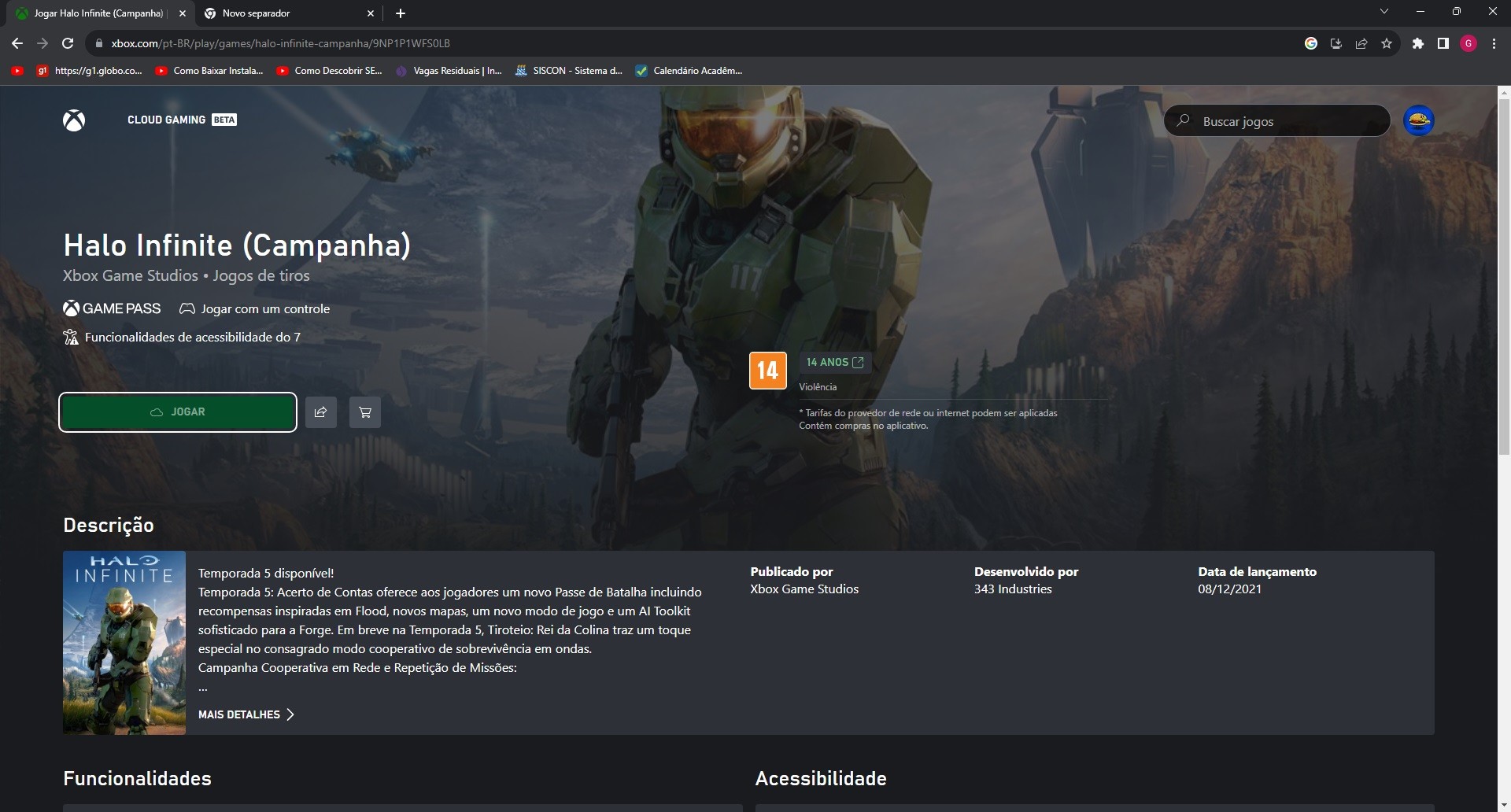Image resolution: width=1511 pixels, height=812 pixels.
Task: Open SISCON - Sistema bookmark
Action: [x=569, y=71]
